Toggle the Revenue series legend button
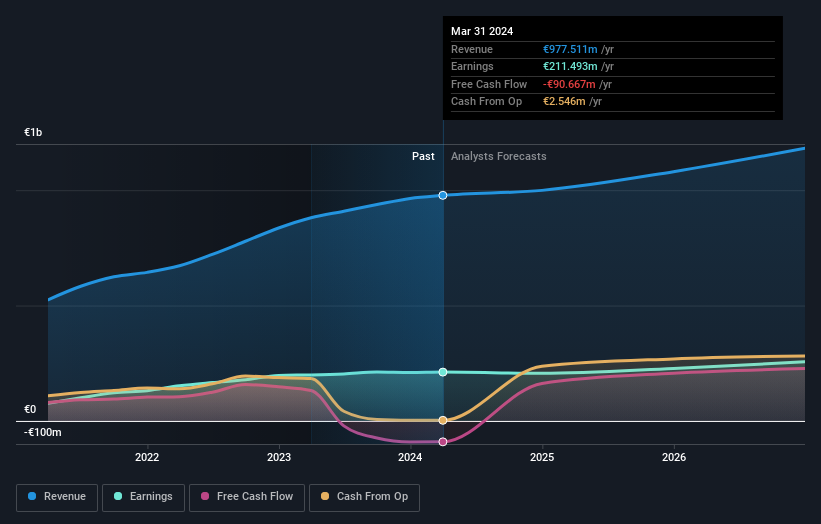 (x=57, y=497)
